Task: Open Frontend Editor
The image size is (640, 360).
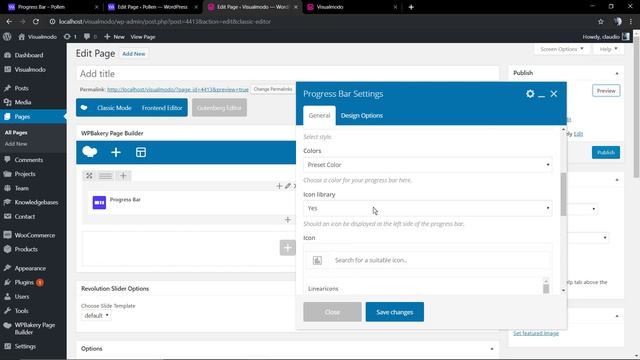Action: tap(162, 108)
